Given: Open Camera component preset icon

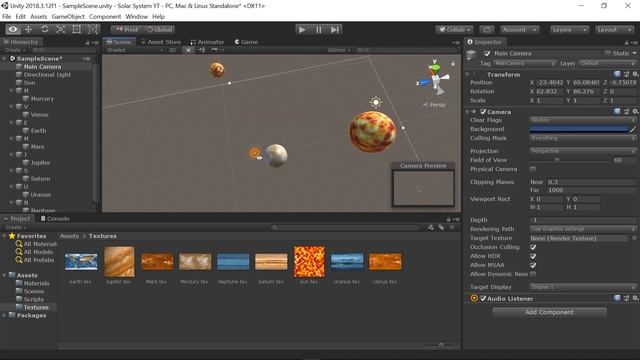Looking at the screenshot, I should [627, 111].
